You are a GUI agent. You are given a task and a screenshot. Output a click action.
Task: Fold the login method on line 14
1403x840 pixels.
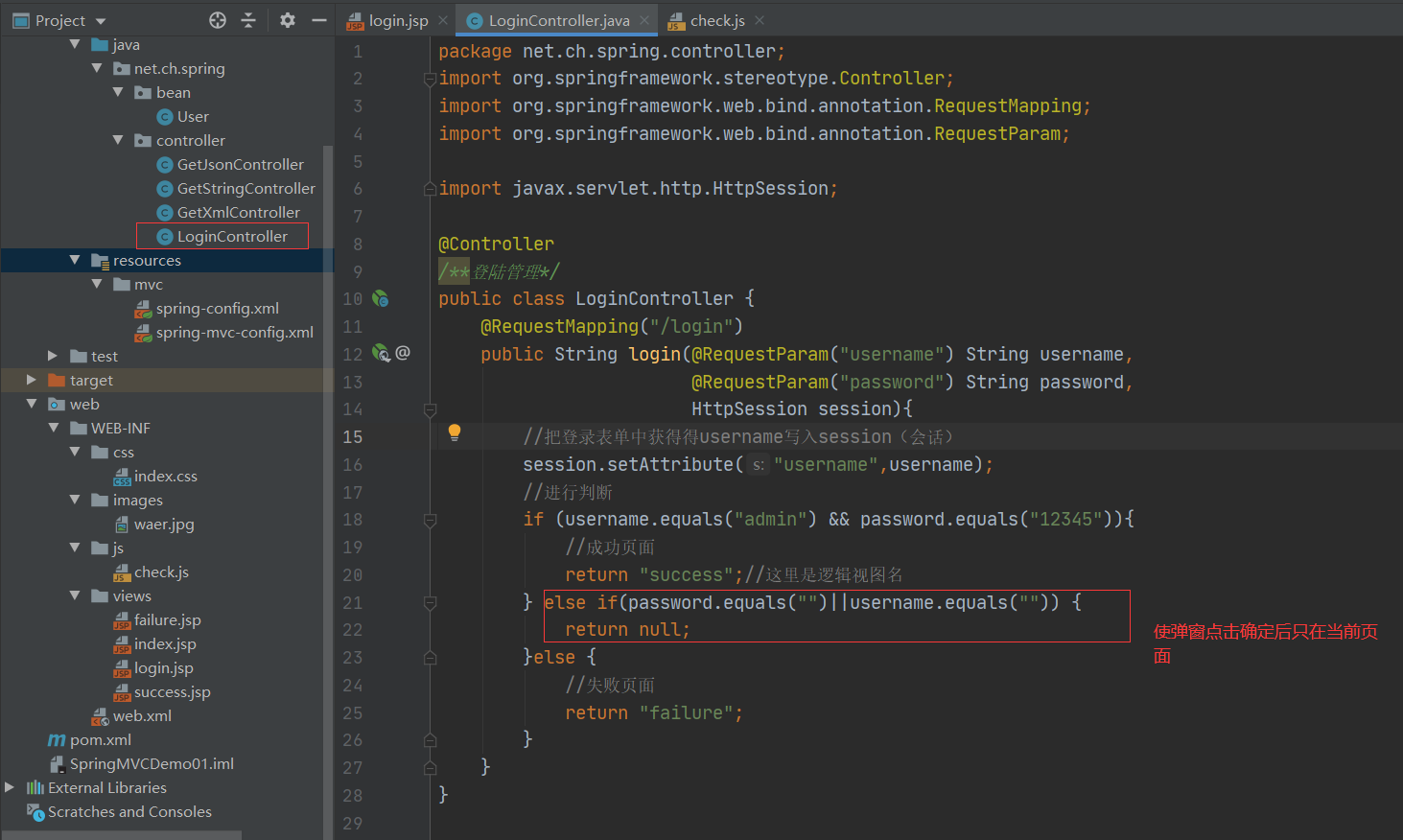(431, 409)
